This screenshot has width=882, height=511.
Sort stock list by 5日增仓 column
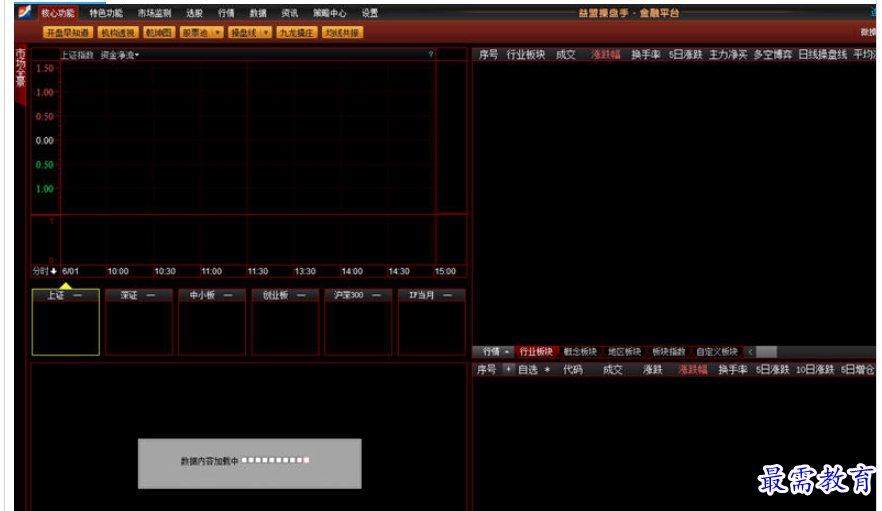(x=858, y=370)
